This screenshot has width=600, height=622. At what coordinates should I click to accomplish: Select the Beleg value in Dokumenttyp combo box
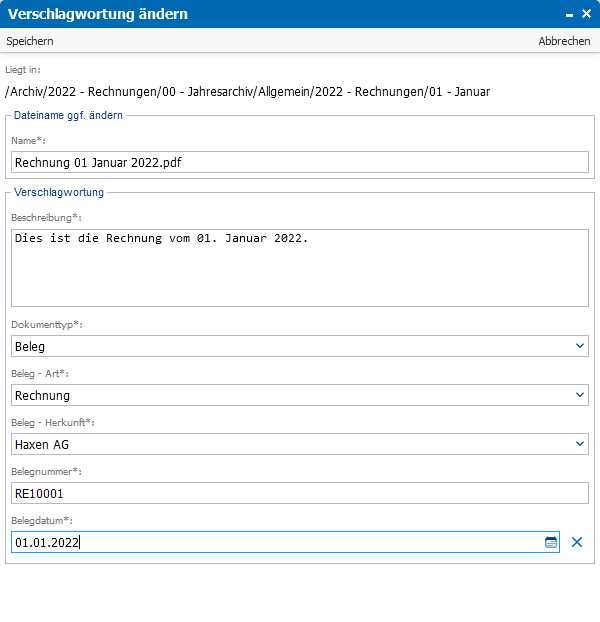(299, 346)
